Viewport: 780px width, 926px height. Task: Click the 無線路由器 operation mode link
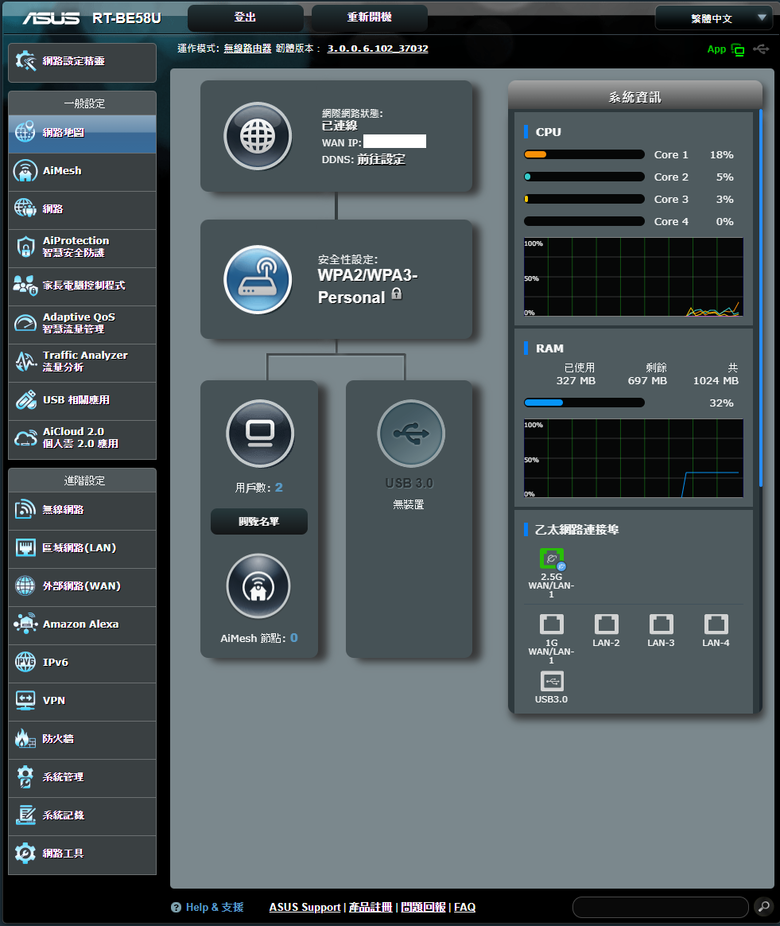pyautogui.click(x=247, y=48)
